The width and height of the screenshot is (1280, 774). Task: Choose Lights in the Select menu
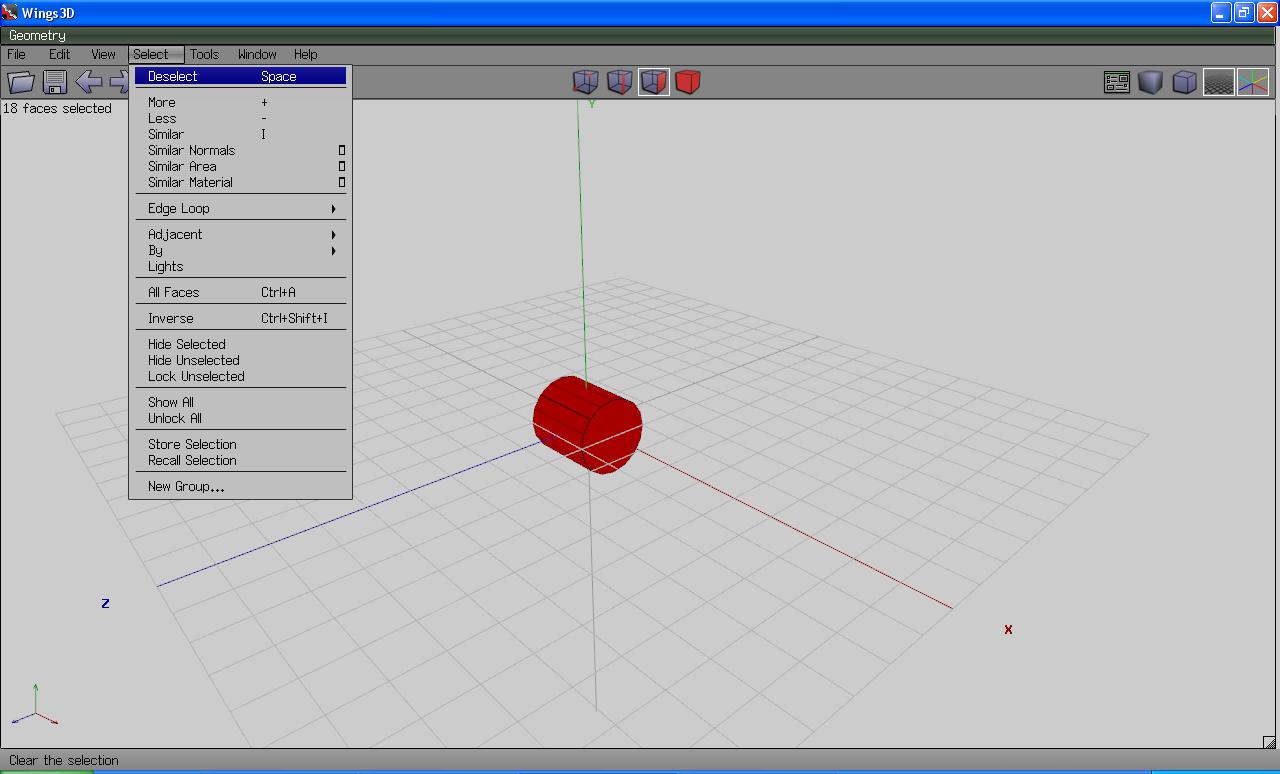click(240, 267)
